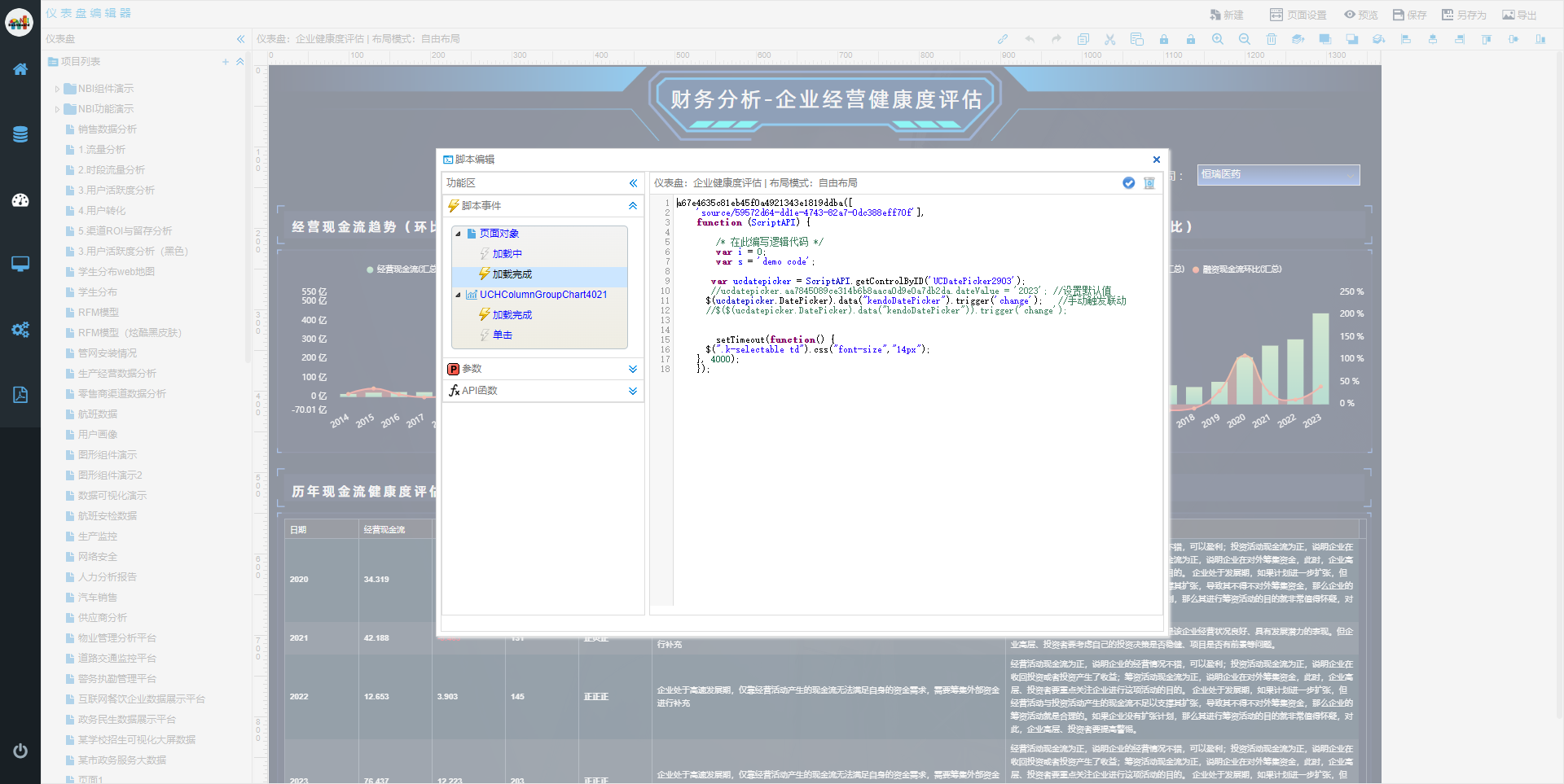The width and height of the screenshot is (1564, 784).
Task: Click the move layer down icon
Action: pyautogui.click(x=1379, y=39)
